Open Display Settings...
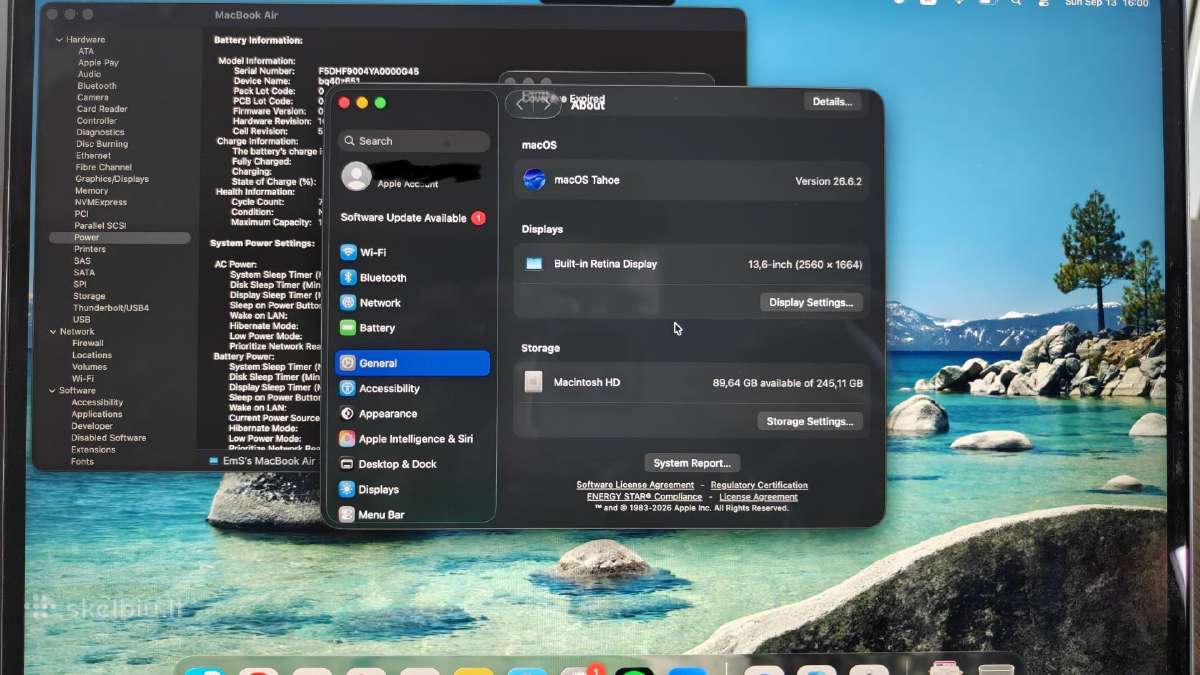The image size is (1200, 675). click(x=811, y=302)
